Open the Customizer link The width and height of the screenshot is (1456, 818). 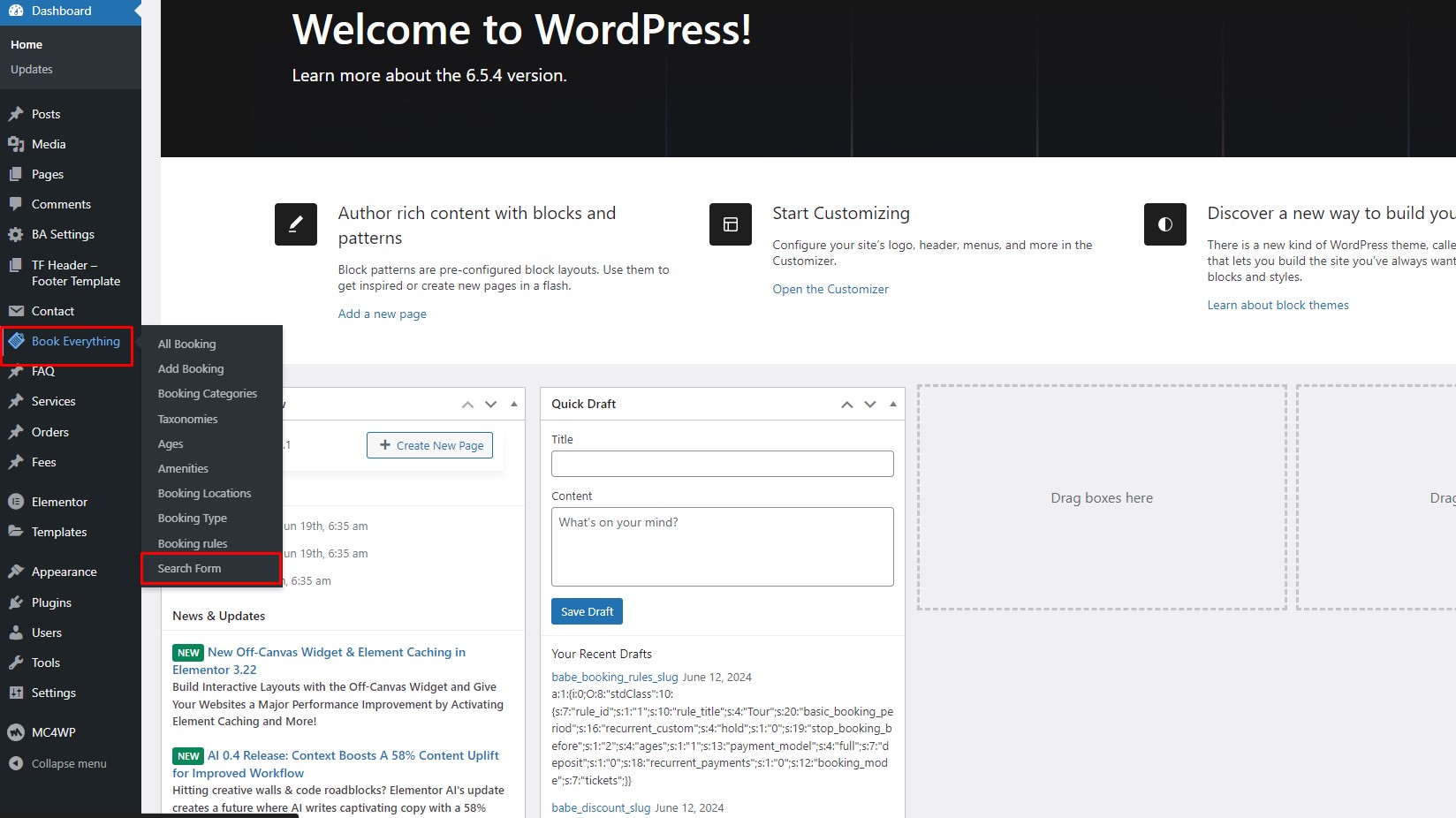coord(830,289)
